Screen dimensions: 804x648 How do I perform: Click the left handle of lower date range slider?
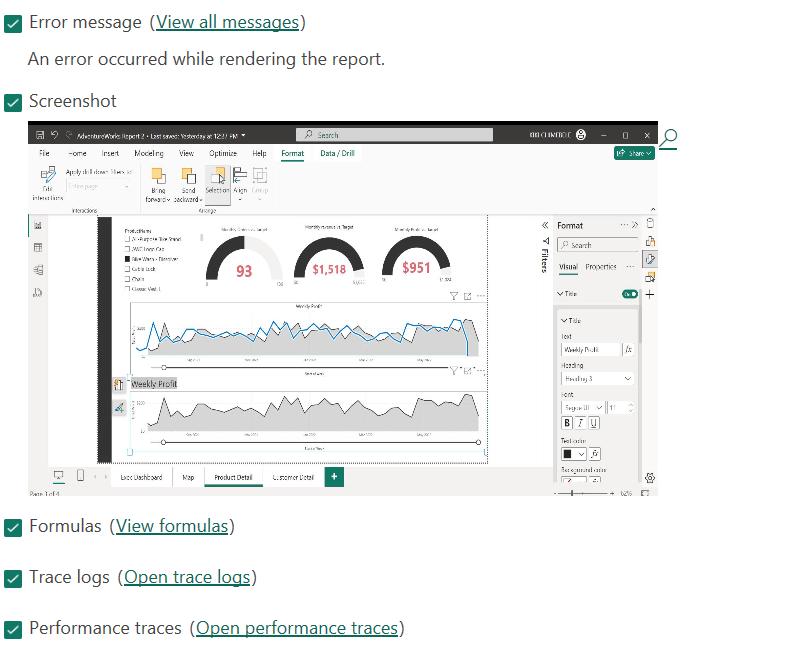pos(164,442)
